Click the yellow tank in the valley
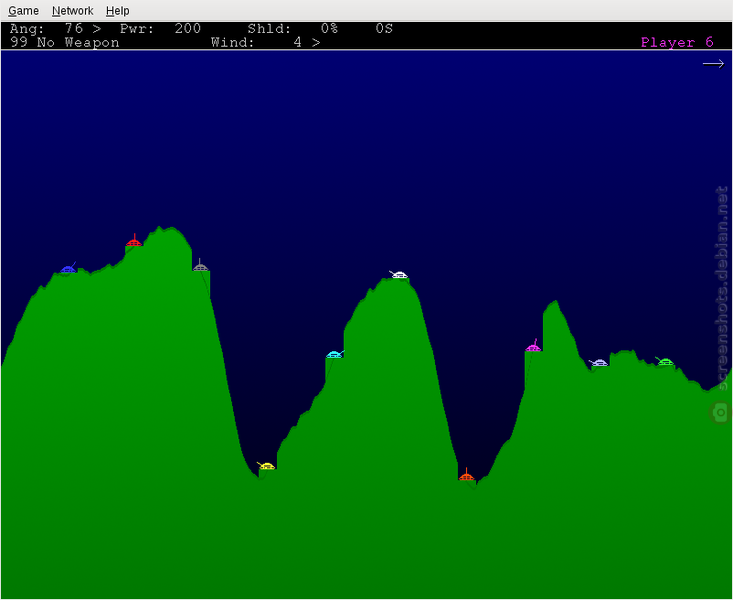The width and height of the screenshot is (733, 600). click(x=266, y=466)
